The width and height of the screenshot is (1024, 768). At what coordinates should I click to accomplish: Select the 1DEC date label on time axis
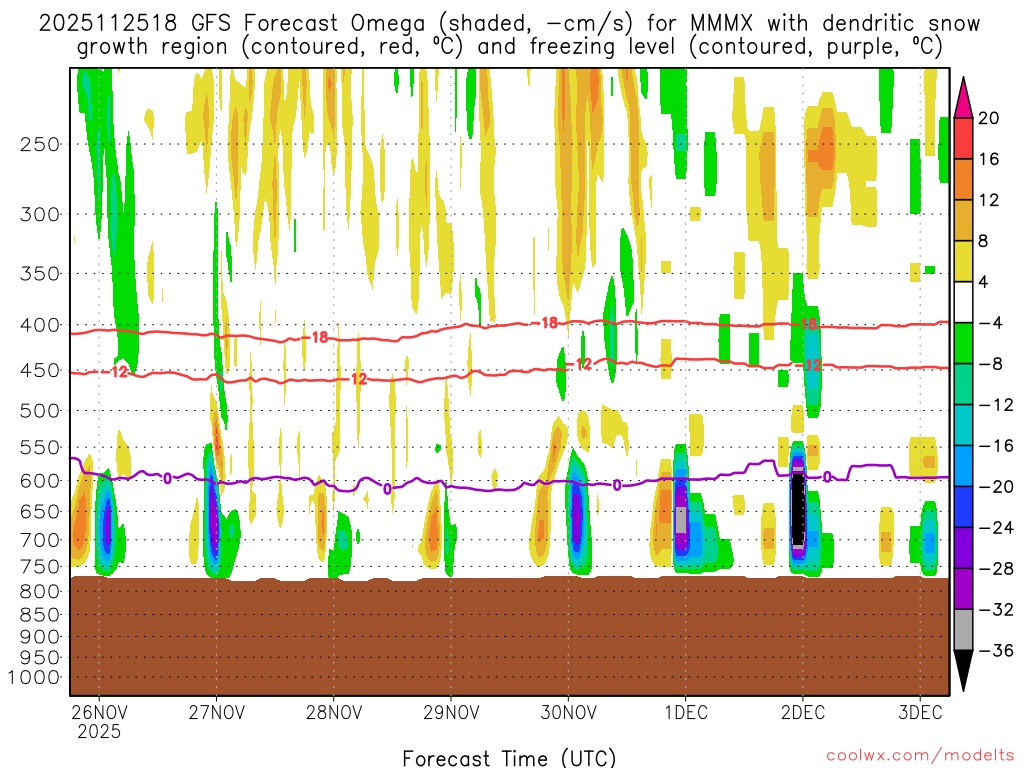[686, 712]
